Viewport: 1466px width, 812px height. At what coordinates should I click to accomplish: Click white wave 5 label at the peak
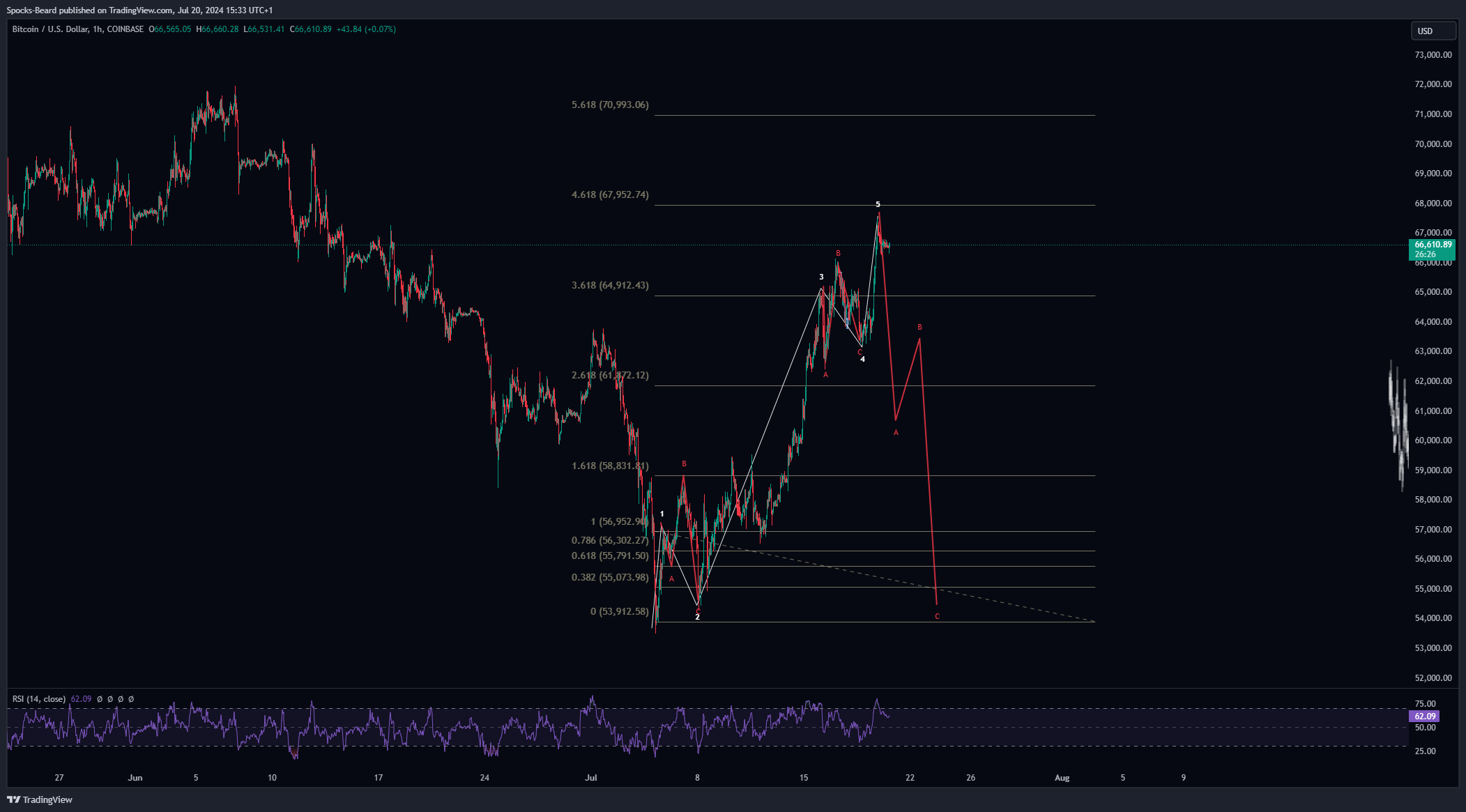[x=878, y=204]
